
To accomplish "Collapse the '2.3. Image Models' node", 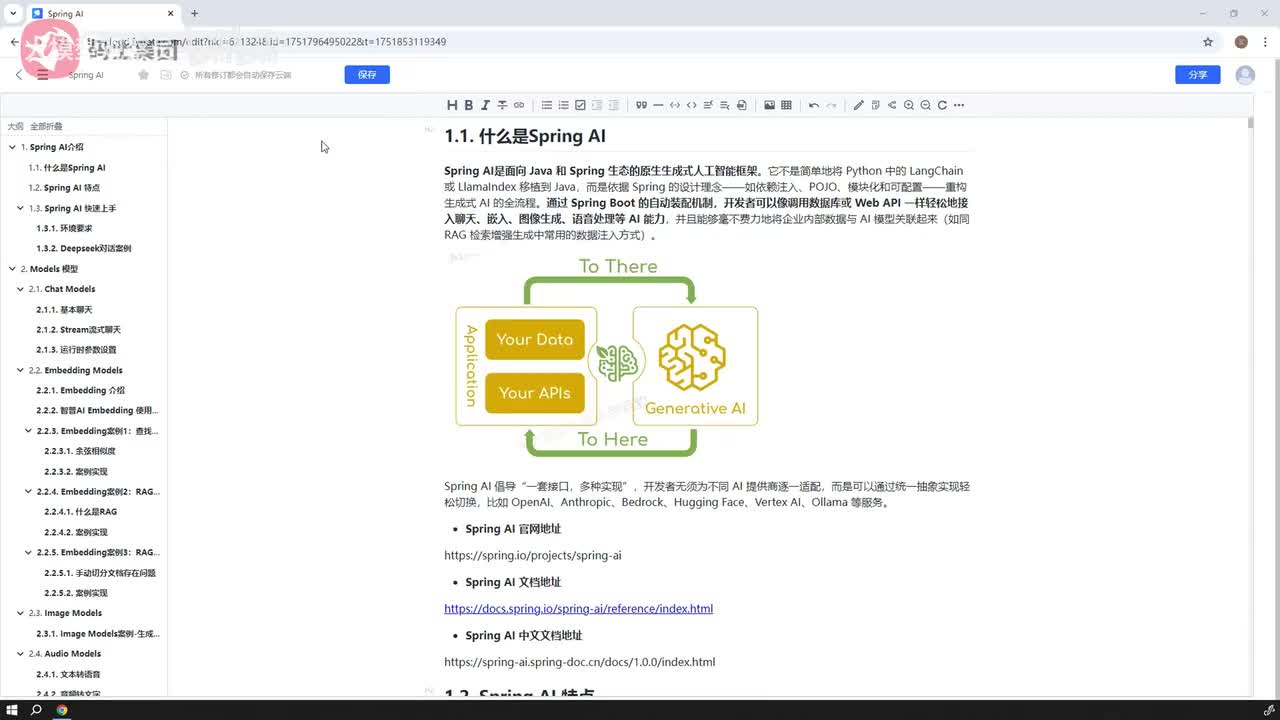I will pos(20,613).
